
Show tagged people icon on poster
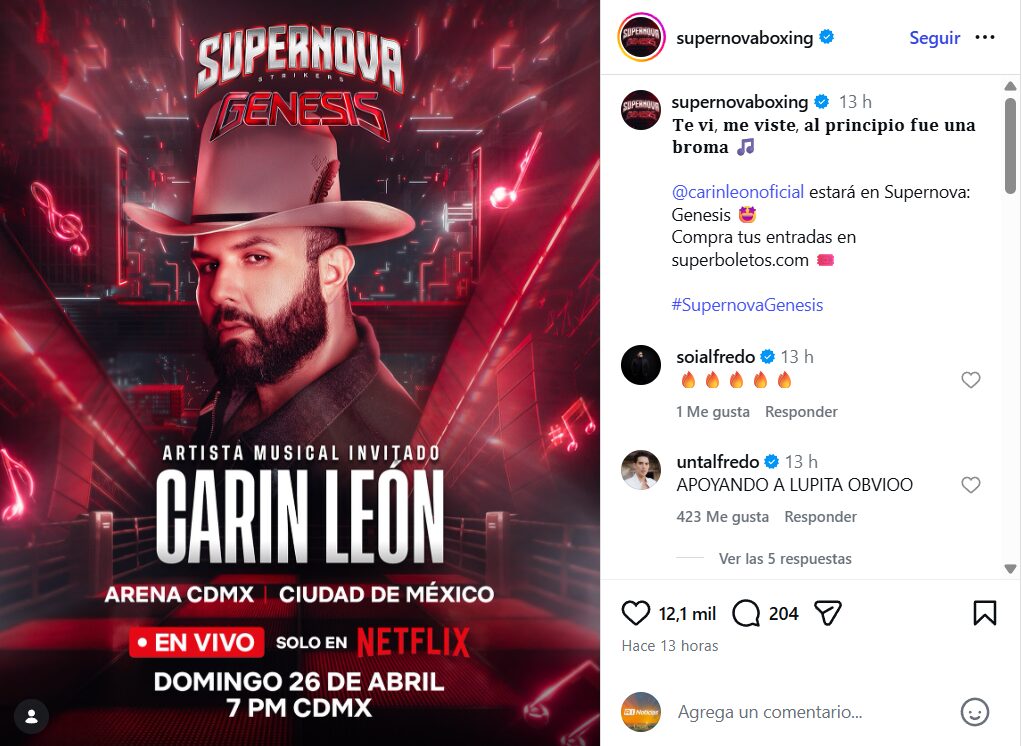(31, 717)
